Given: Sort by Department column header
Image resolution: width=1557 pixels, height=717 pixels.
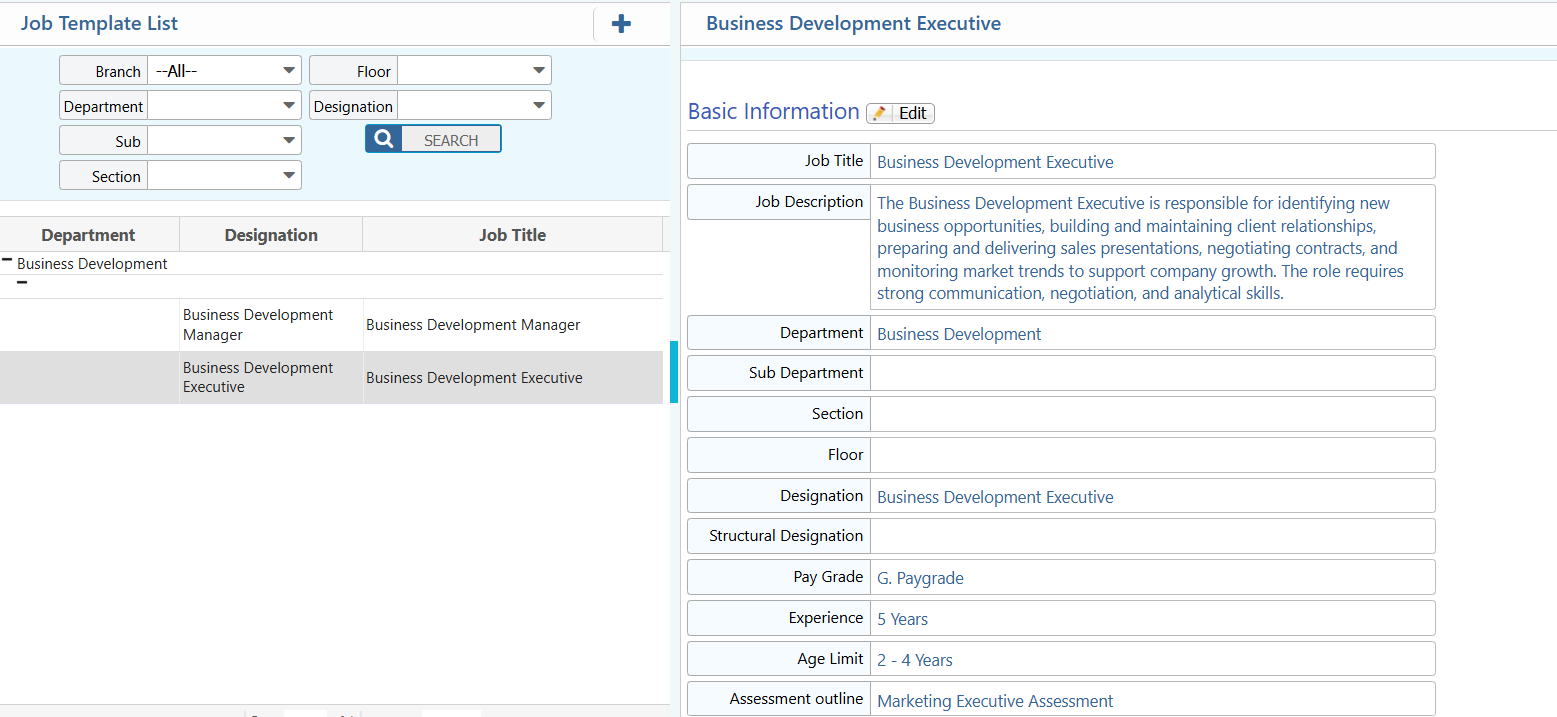Looking at the screenshot, I should tap(88, 235).
